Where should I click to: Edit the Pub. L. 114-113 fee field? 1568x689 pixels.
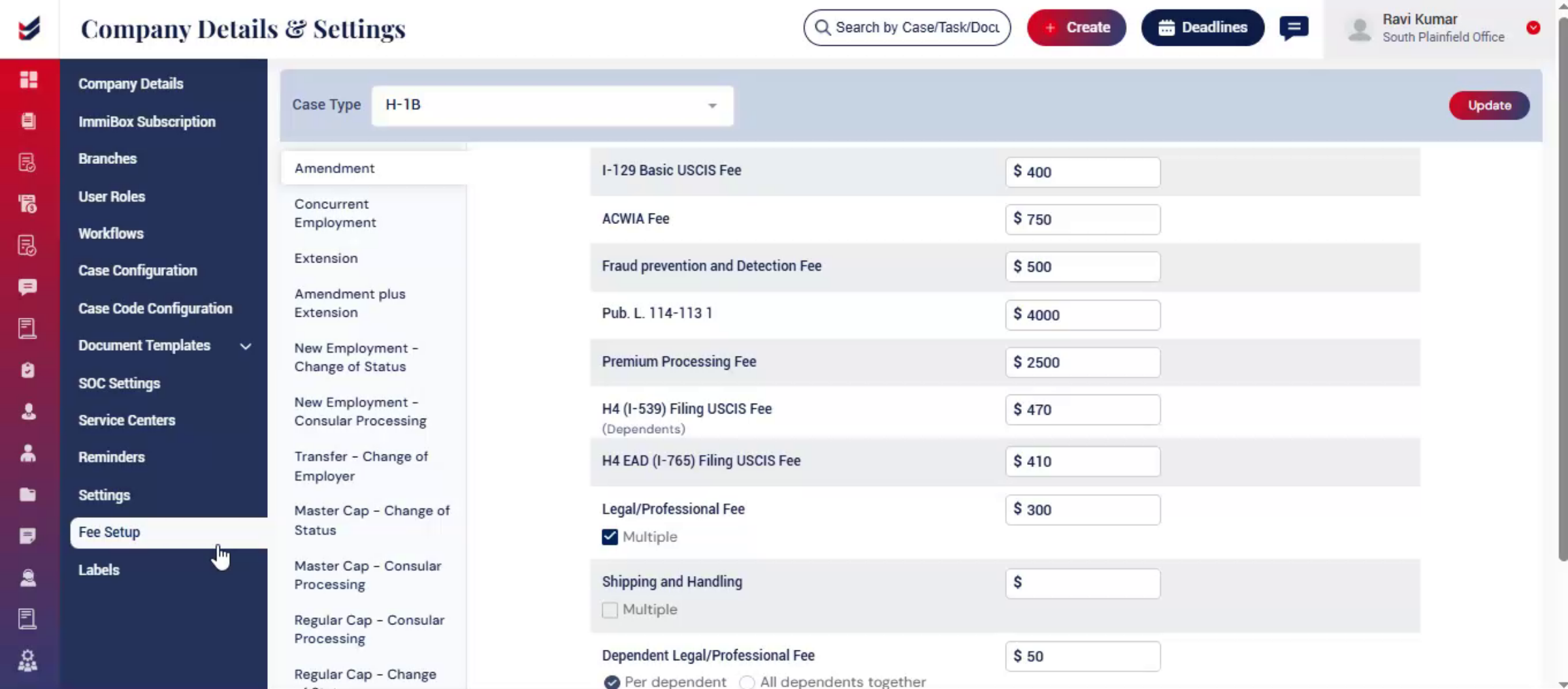1083,315
